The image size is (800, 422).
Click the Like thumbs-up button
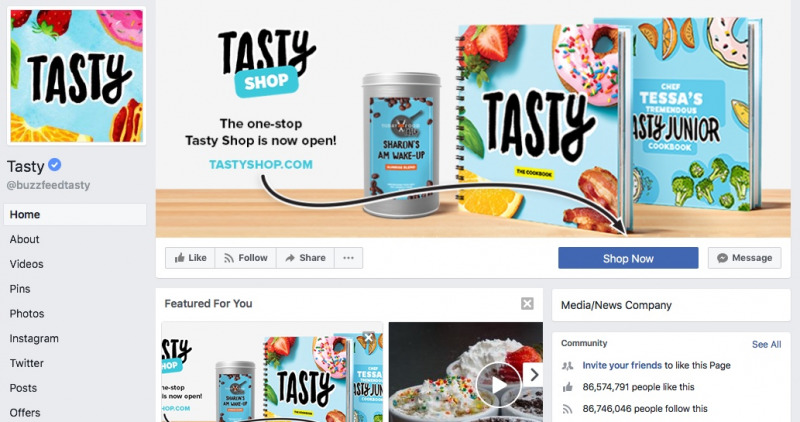tap(190, 258)
